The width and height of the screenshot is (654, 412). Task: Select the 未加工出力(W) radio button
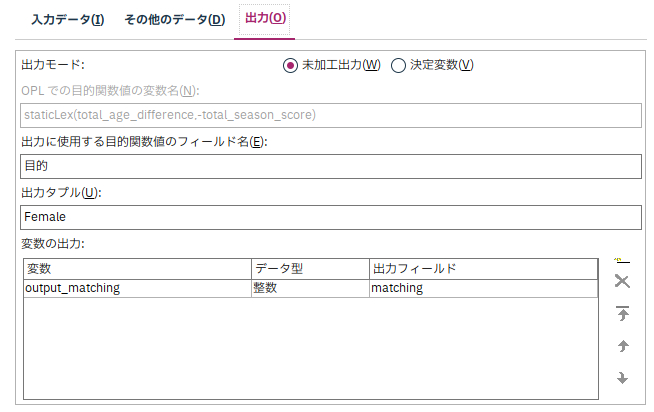pyautogui.click(x=290, y=65)
